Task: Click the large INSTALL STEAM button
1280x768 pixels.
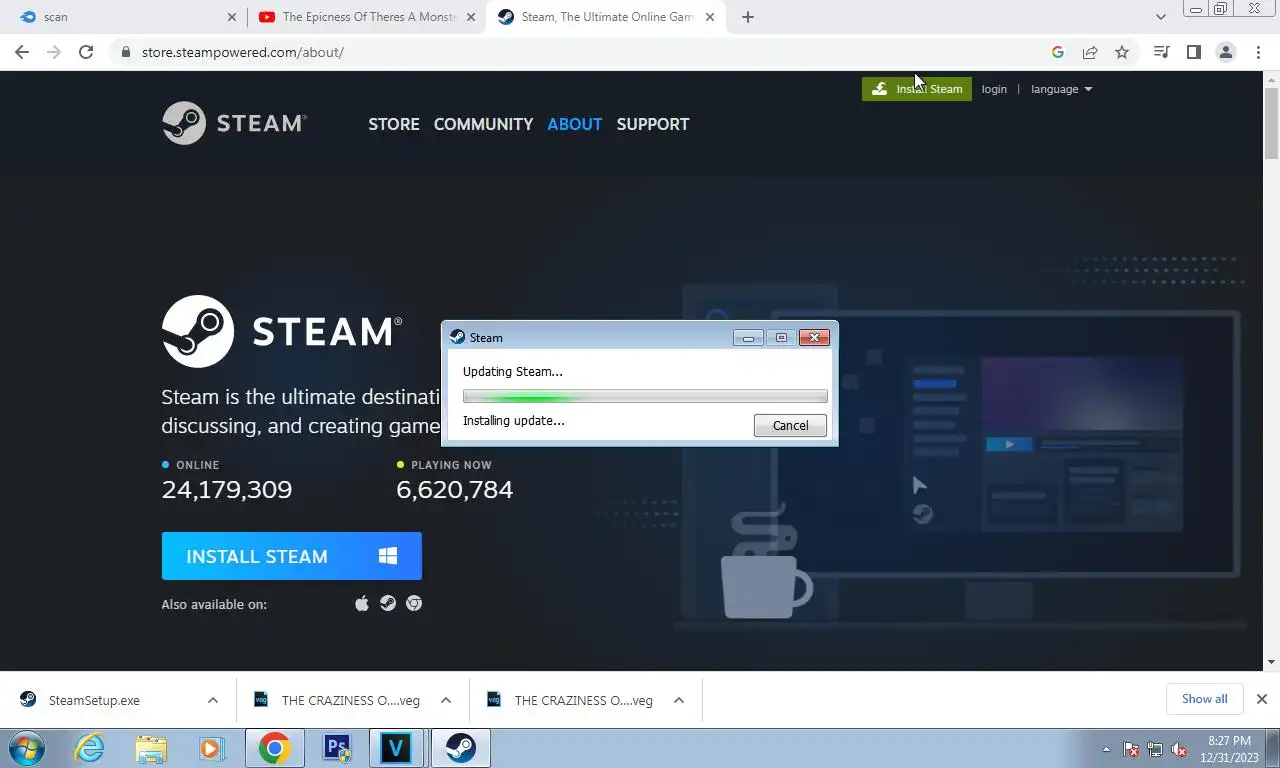Action: [x=292, y=556]
